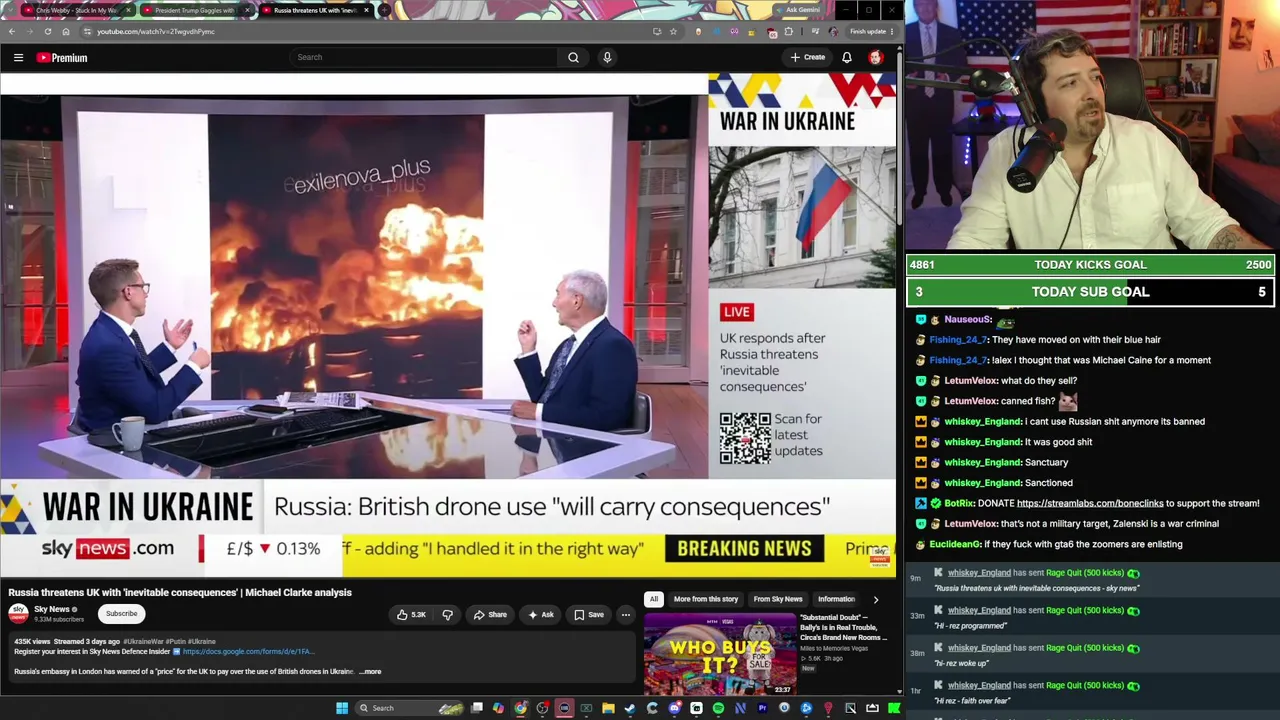Click the EuclideanG username in chat

point(955,544)
